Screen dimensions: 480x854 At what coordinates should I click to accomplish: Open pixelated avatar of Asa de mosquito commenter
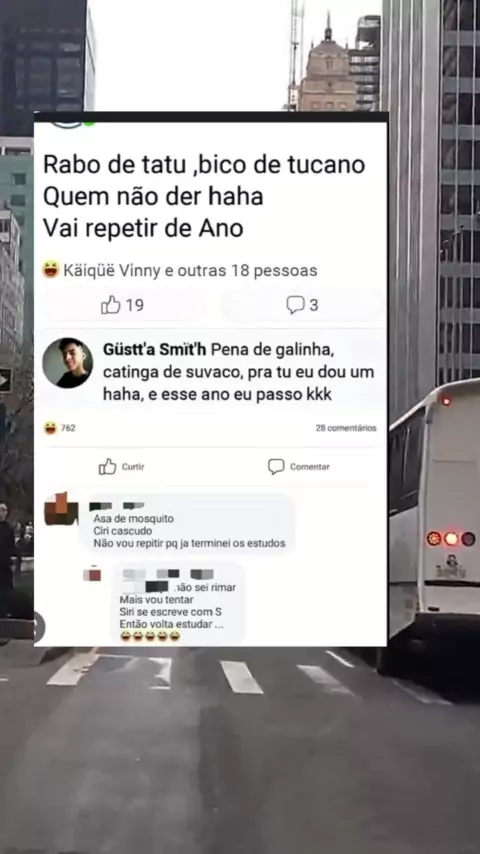tap(61, 509)
